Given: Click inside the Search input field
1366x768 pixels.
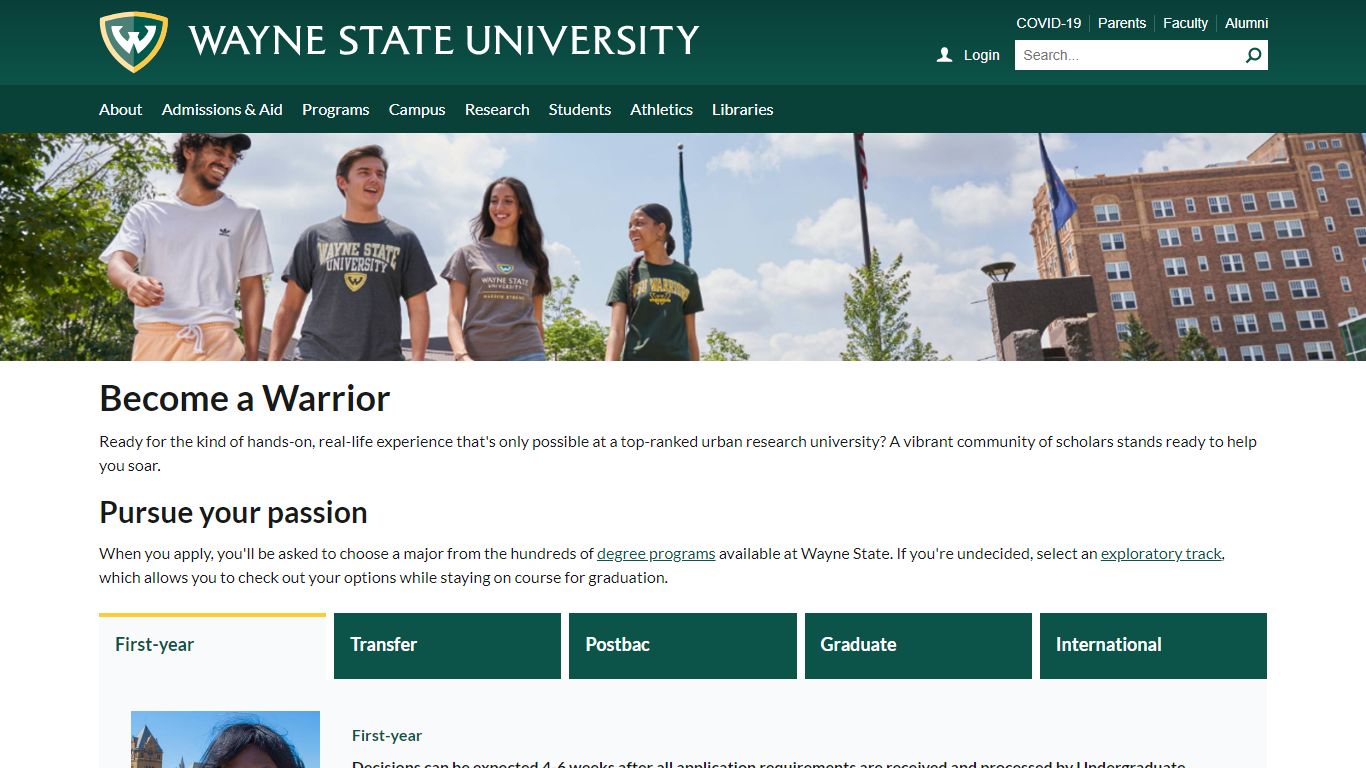Looking at the screenshot, I should click(x=1120, y=55).
